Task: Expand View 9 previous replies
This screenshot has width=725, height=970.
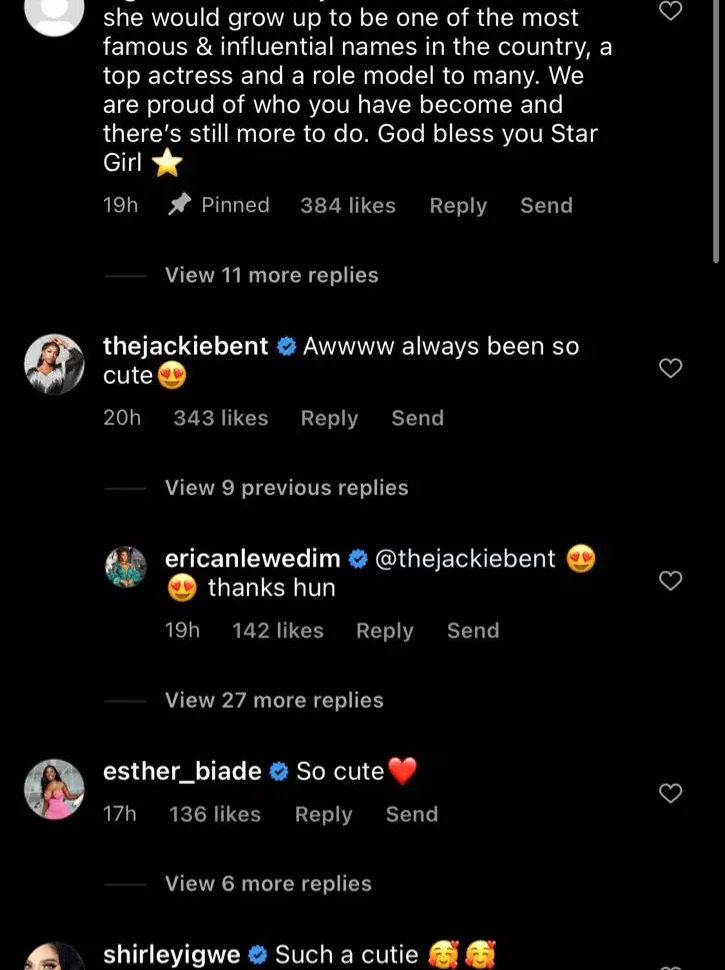Action: click(x=286, y=488)
